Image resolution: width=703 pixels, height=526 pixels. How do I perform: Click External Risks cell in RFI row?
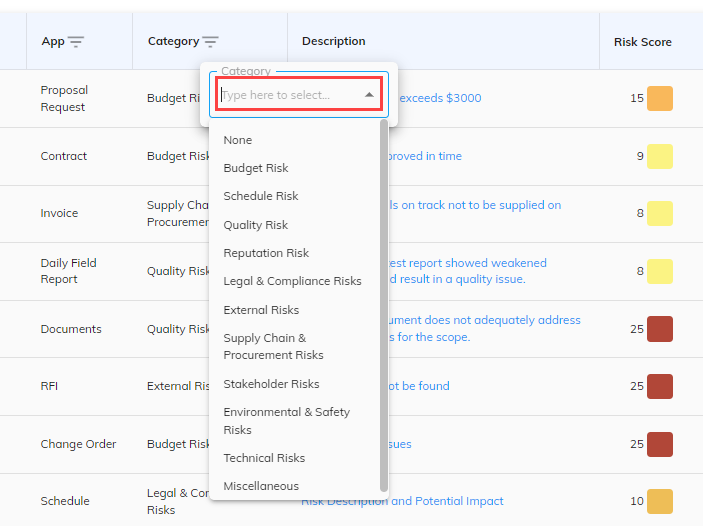click(x=178, y=386)
